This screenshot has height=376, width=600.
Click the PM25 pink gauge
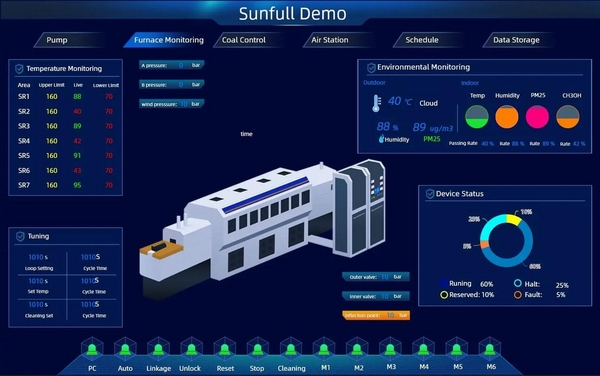537,117
